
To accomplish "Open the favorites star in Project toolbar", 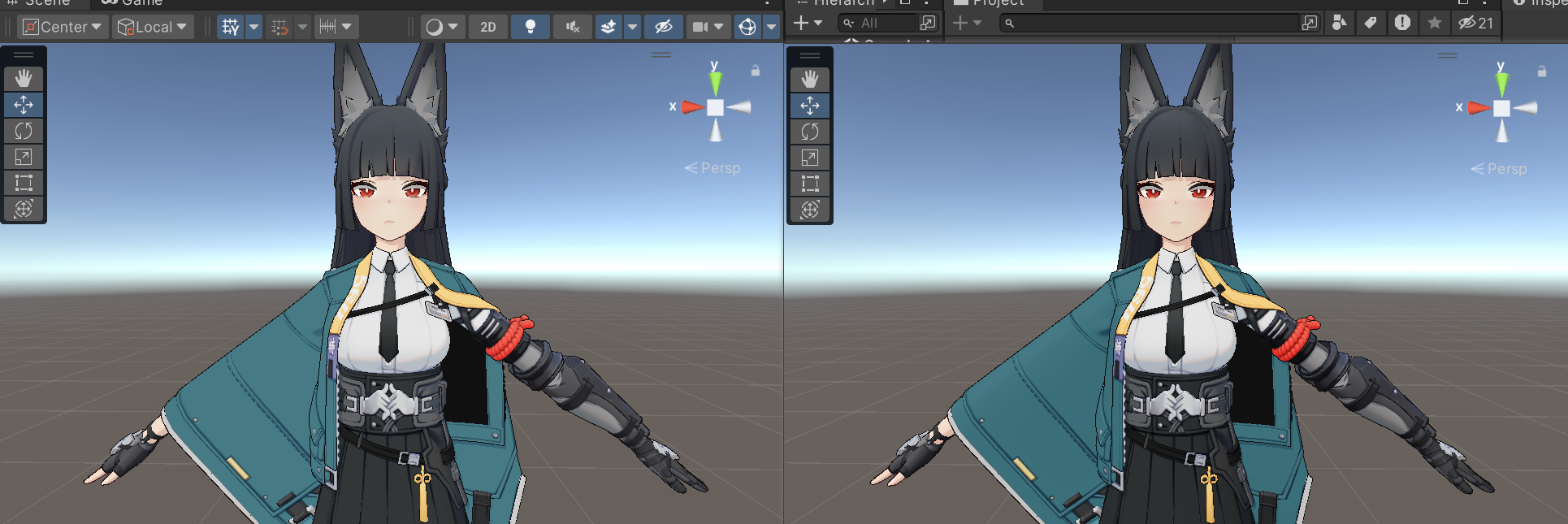I will [x=1435, y=24].
